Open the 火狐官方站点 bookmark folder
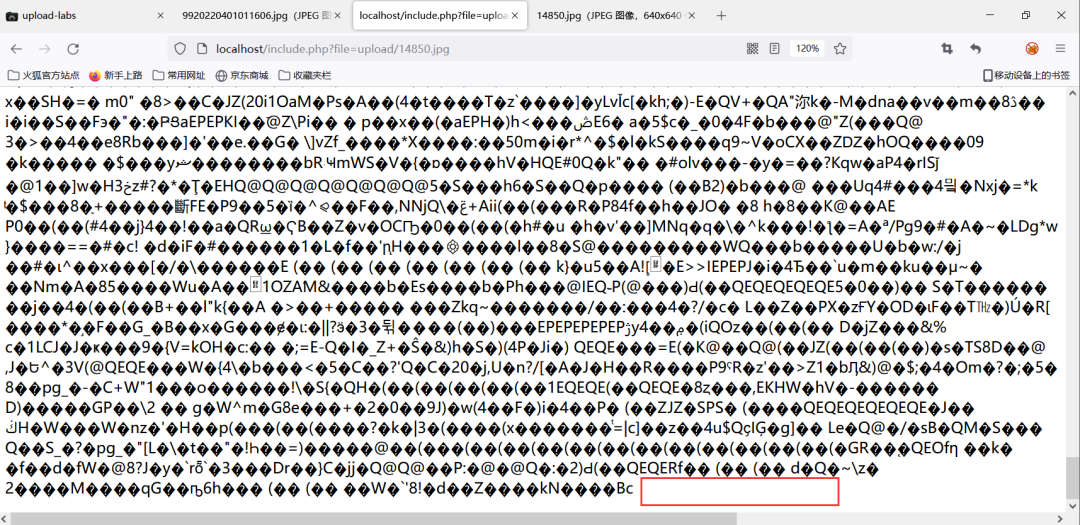The height and width of the screenshot is (525, 1080). (x=44, y=75)
